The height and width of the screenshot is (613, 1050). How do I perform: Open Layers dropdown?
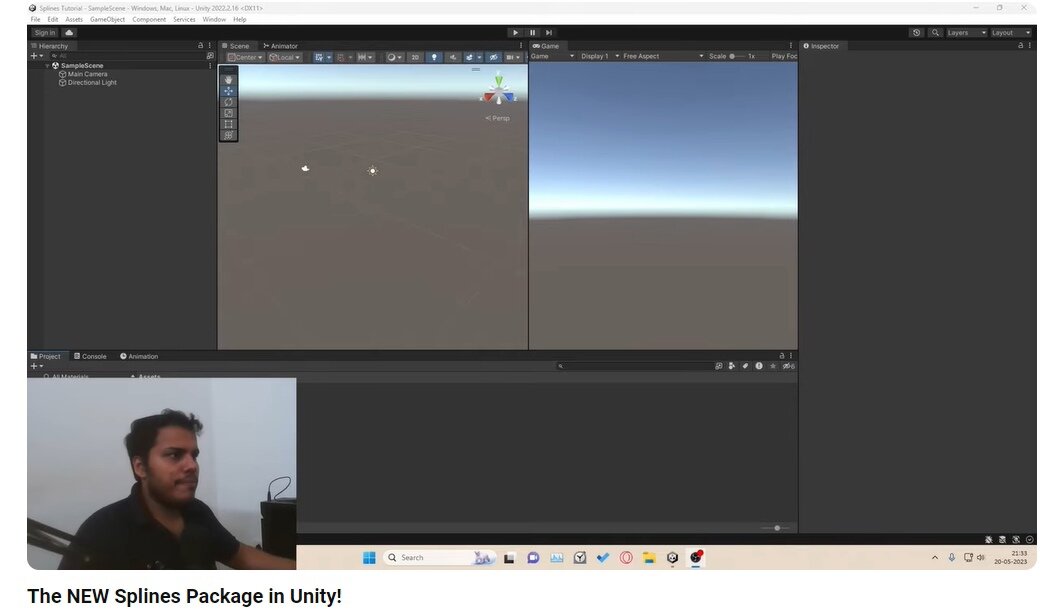(x=966, y=32)
